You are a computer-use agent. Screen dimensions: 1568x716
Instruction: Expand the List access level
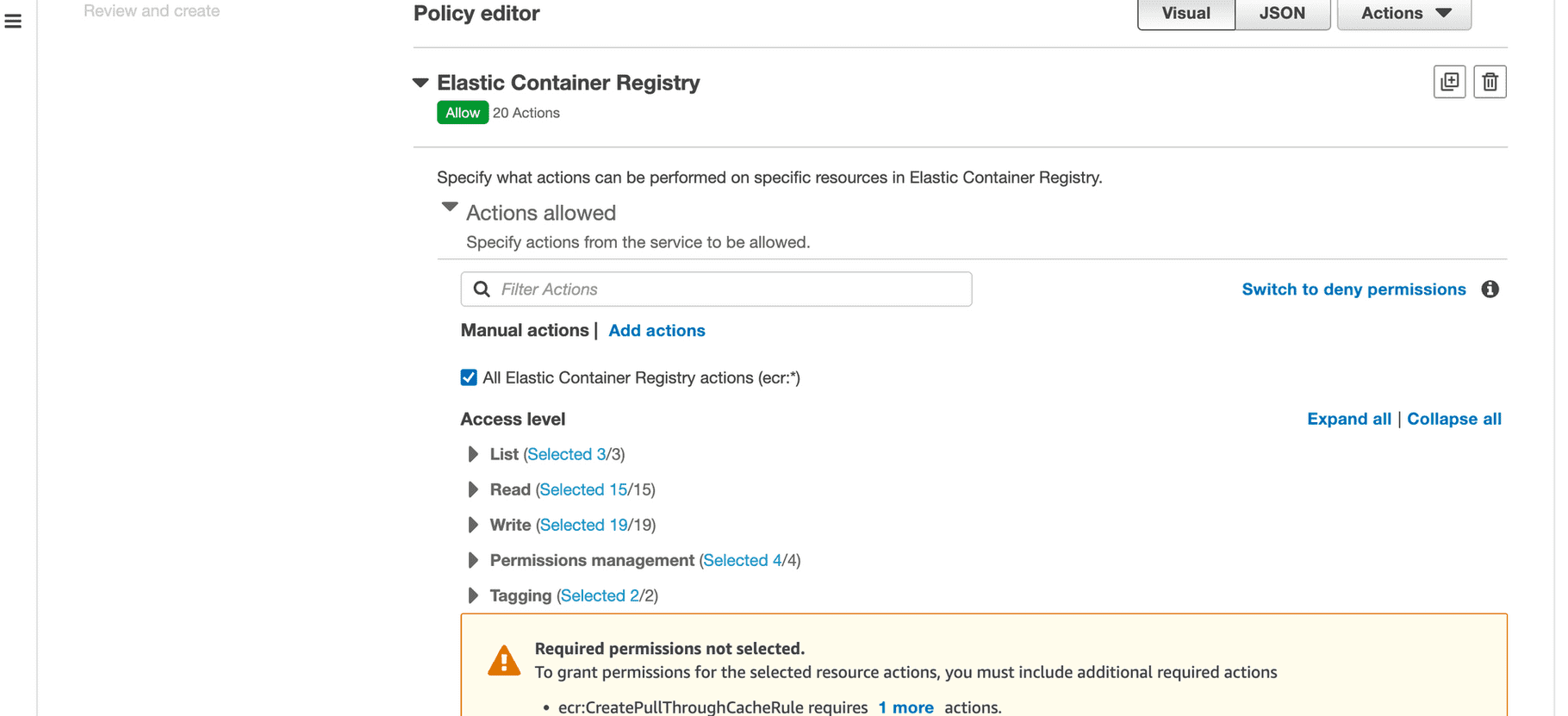click(472, 454)
